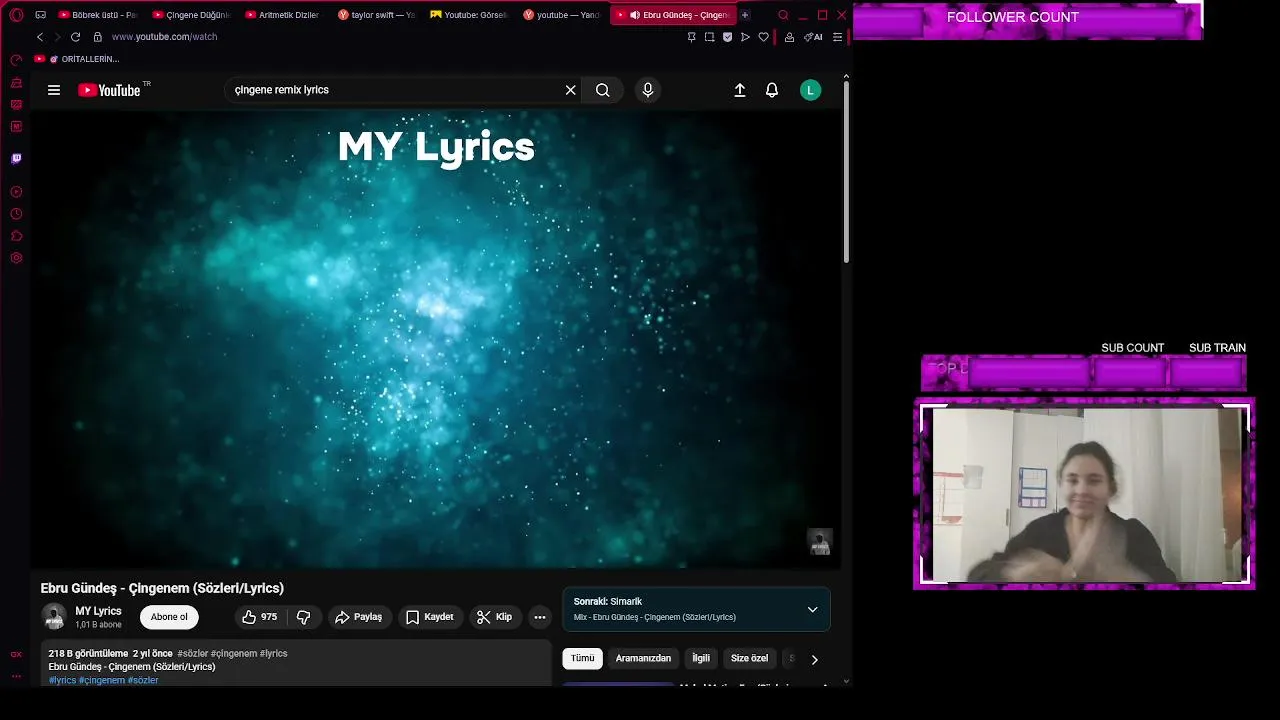Click the magnifier search button

603,90
